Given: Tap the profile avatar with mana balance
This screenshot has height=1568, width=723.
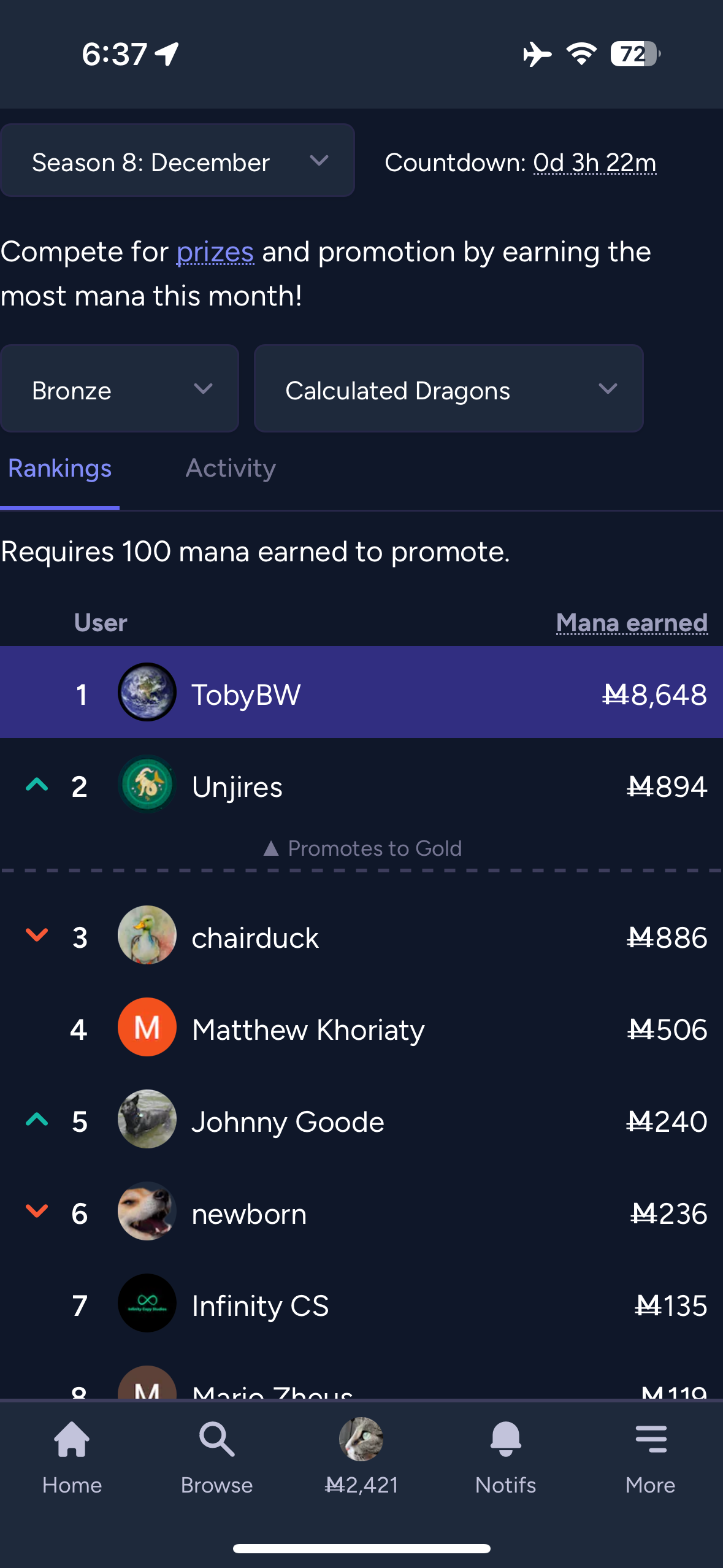Looking at the screenshot, I should coord(361,1439).
